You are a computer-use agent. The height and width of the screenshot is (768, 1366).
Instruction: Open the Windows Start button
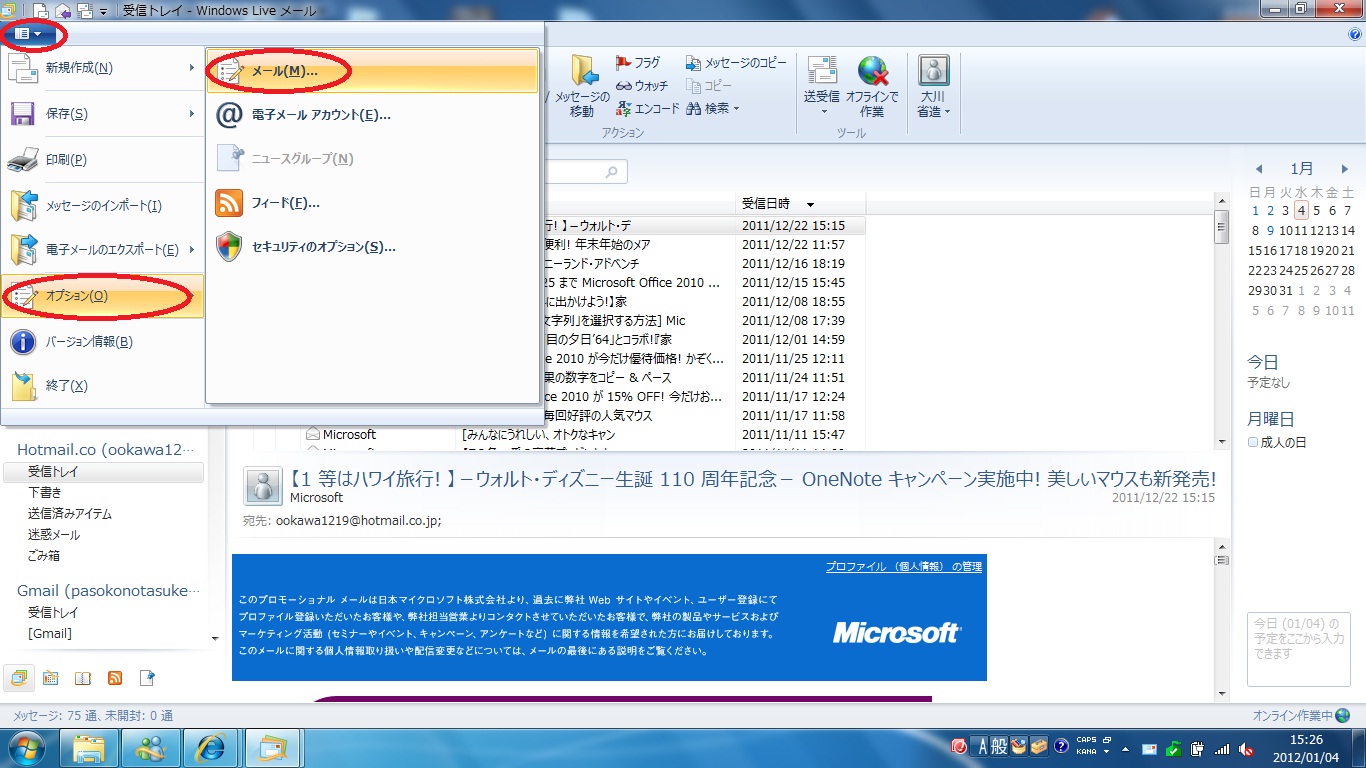pos(27,747)
